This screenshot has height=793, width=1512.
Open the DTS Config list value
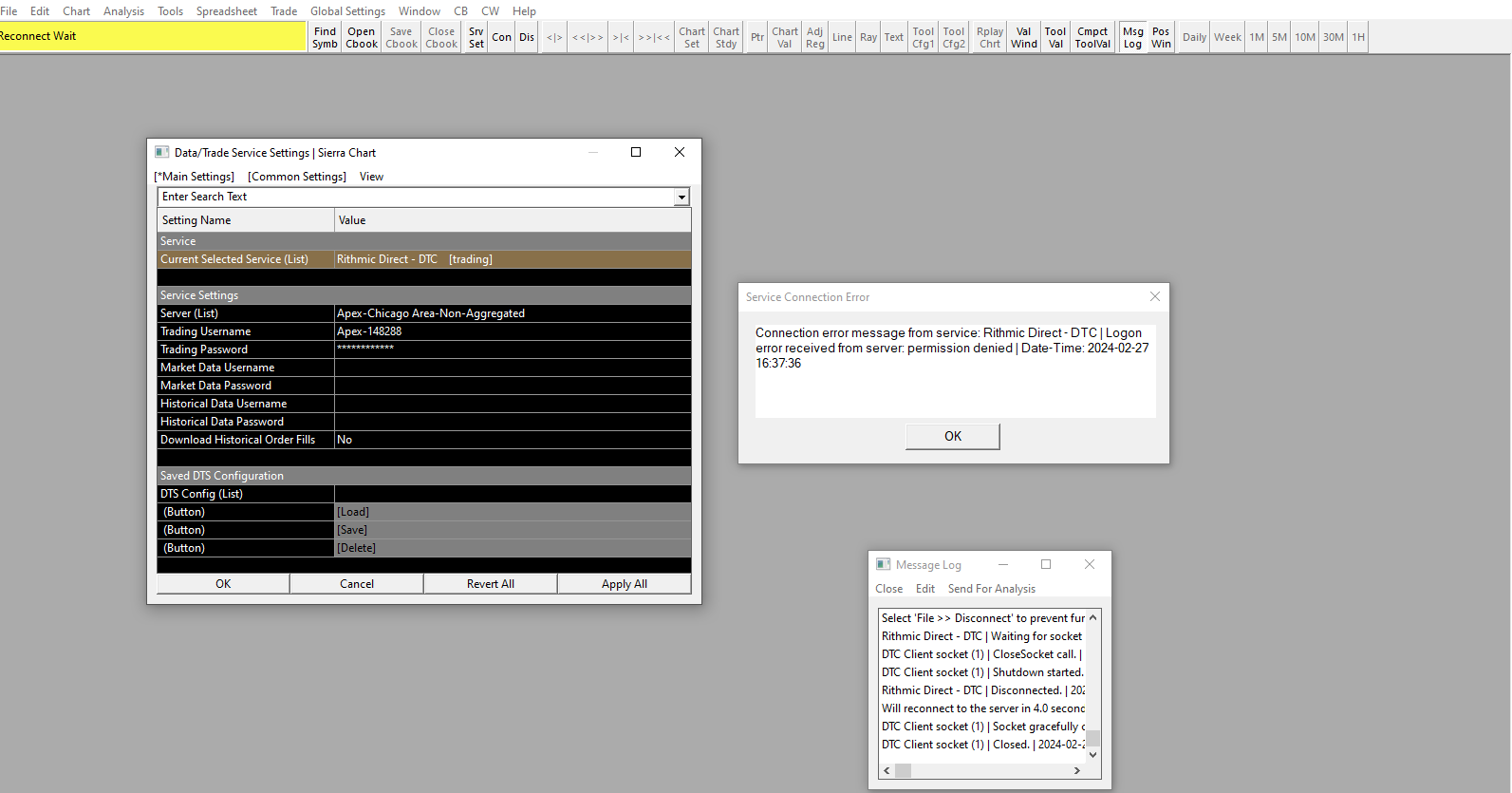(x=513, y=494)
